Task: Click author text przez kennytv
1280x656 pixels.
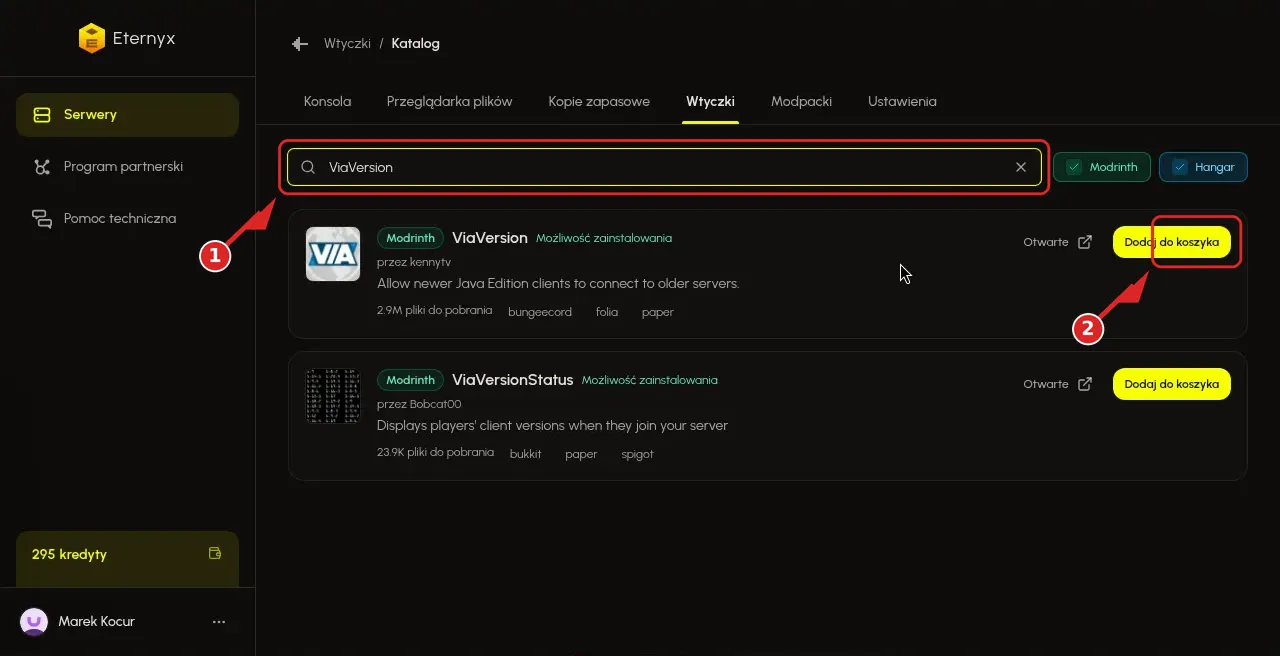Action: (x=414, y=262)
